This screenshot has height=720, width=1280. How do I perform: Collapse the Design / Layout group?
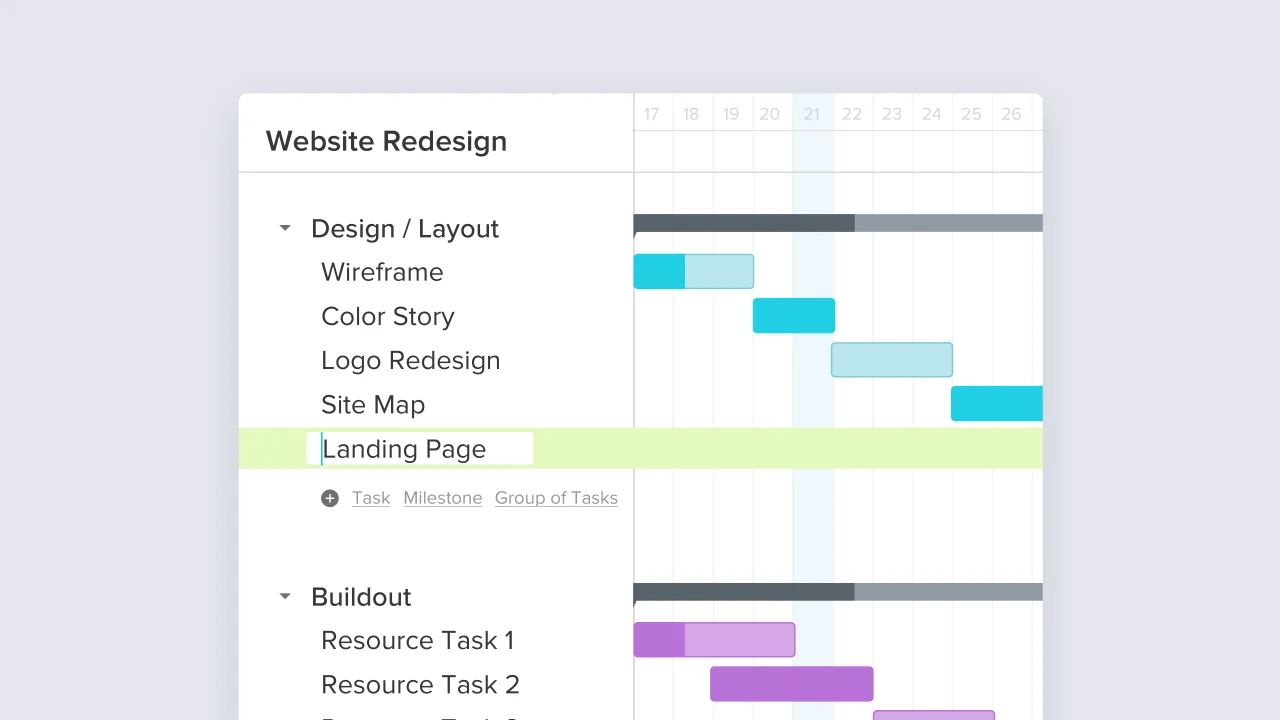pos(285,229)
